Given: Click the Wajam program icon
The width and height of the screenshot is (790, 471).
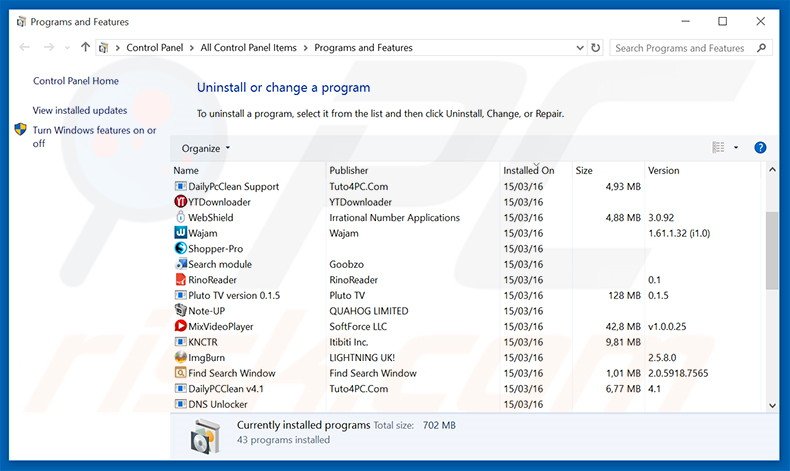Looking at the screenshot, I should (x=180, y=233).
